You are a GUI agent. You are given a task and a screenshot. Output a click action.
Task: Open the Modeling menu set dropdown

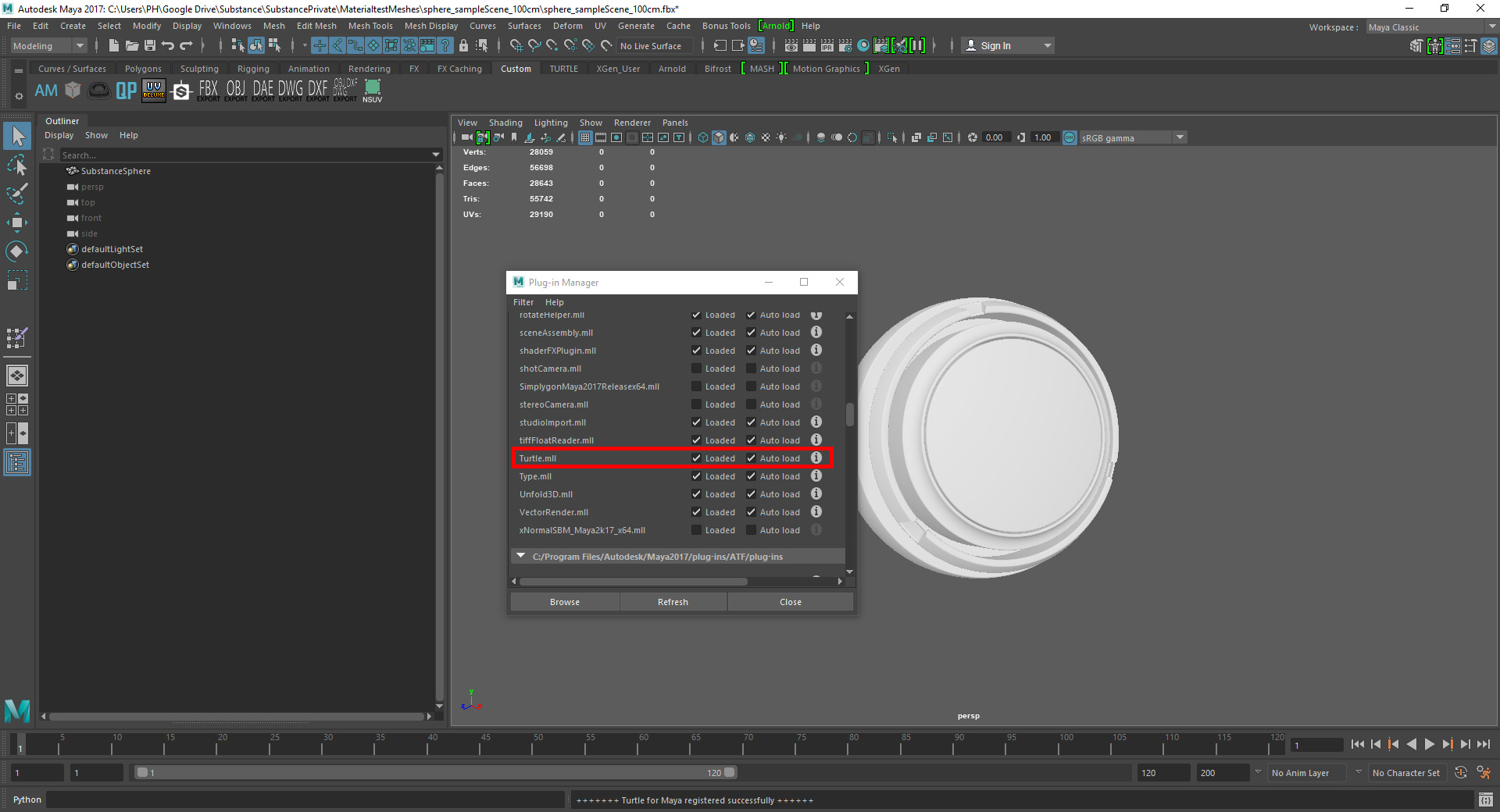pyautogui.click(x=48, y=46)
